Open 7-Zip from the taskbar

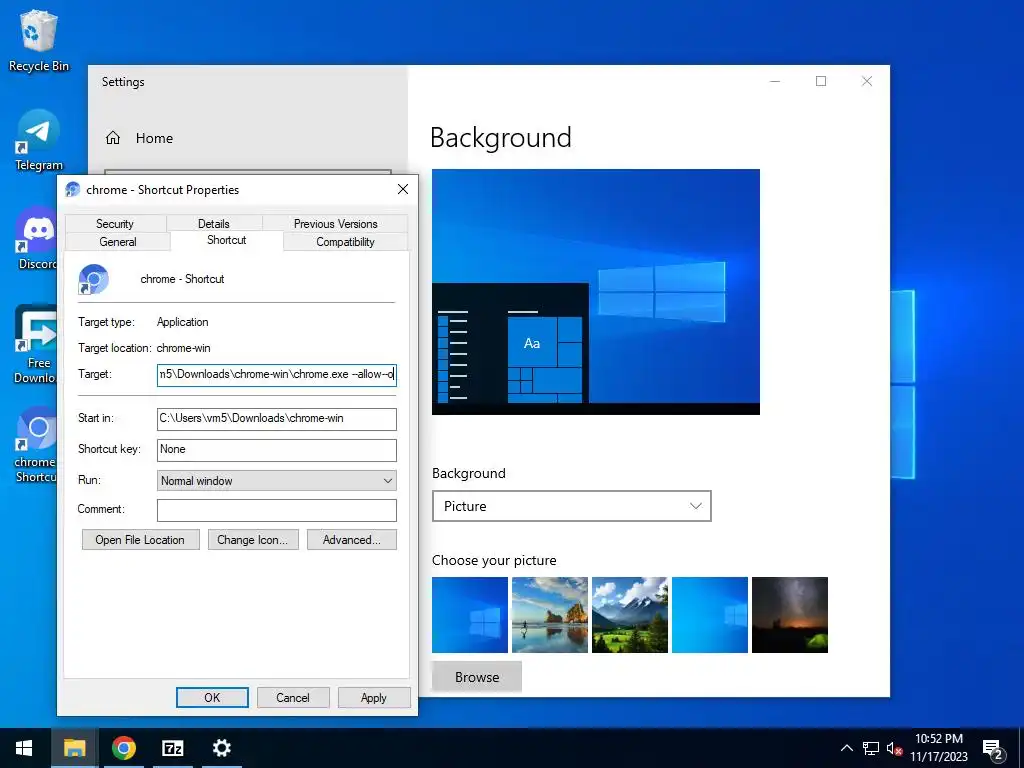pos(172,748)
